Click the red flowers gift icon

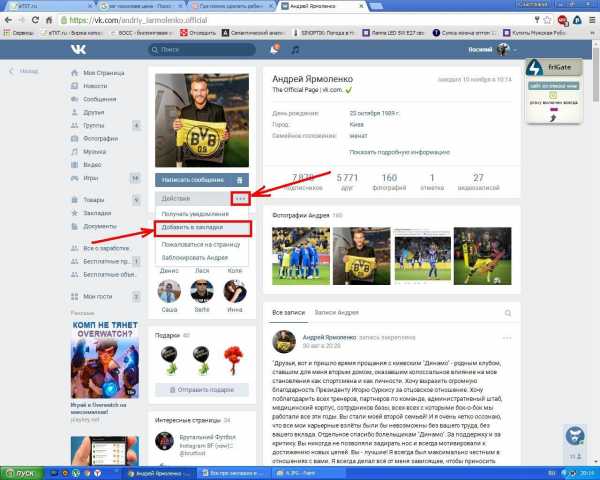233,360
